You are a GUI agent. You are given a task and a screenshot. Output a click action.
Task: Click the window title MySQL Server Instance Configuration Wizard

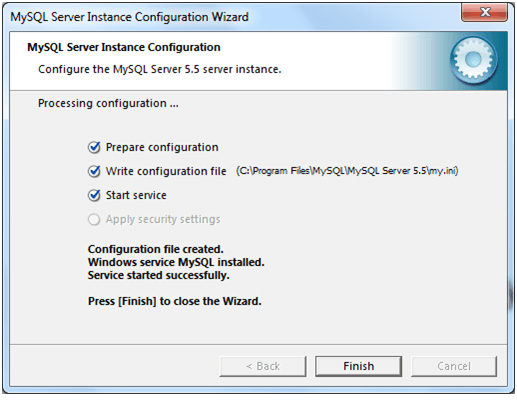pyautogui.click(x=129, y=17)
